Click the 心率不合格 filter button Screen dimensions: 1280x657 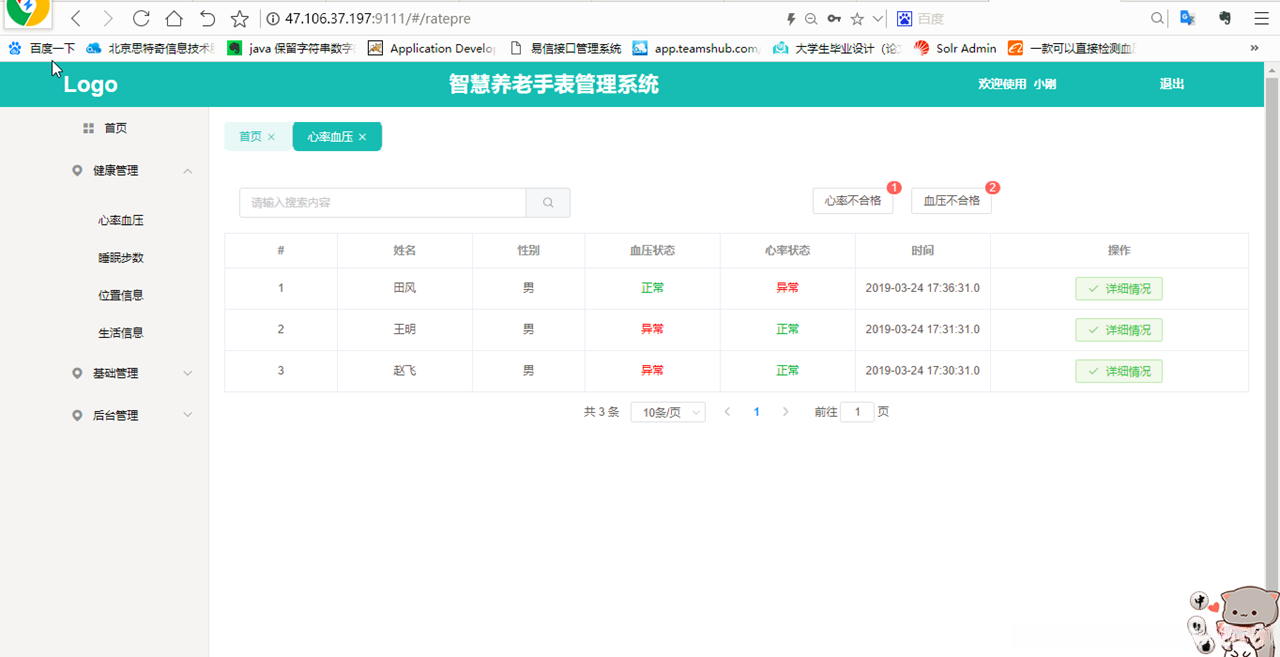coord(852,200)
